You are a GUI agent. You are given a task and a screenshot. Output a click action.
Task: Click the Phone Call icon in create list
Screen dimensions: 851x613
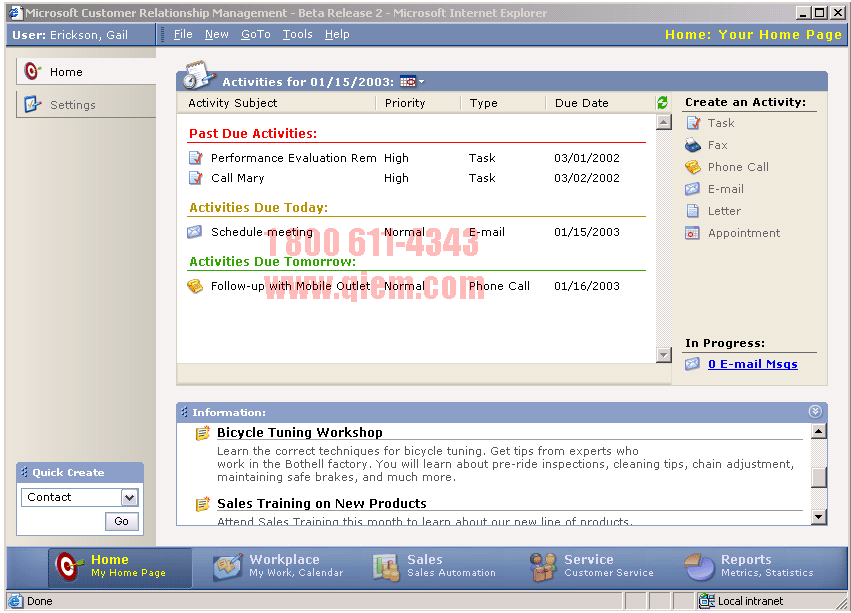point(693,167)
